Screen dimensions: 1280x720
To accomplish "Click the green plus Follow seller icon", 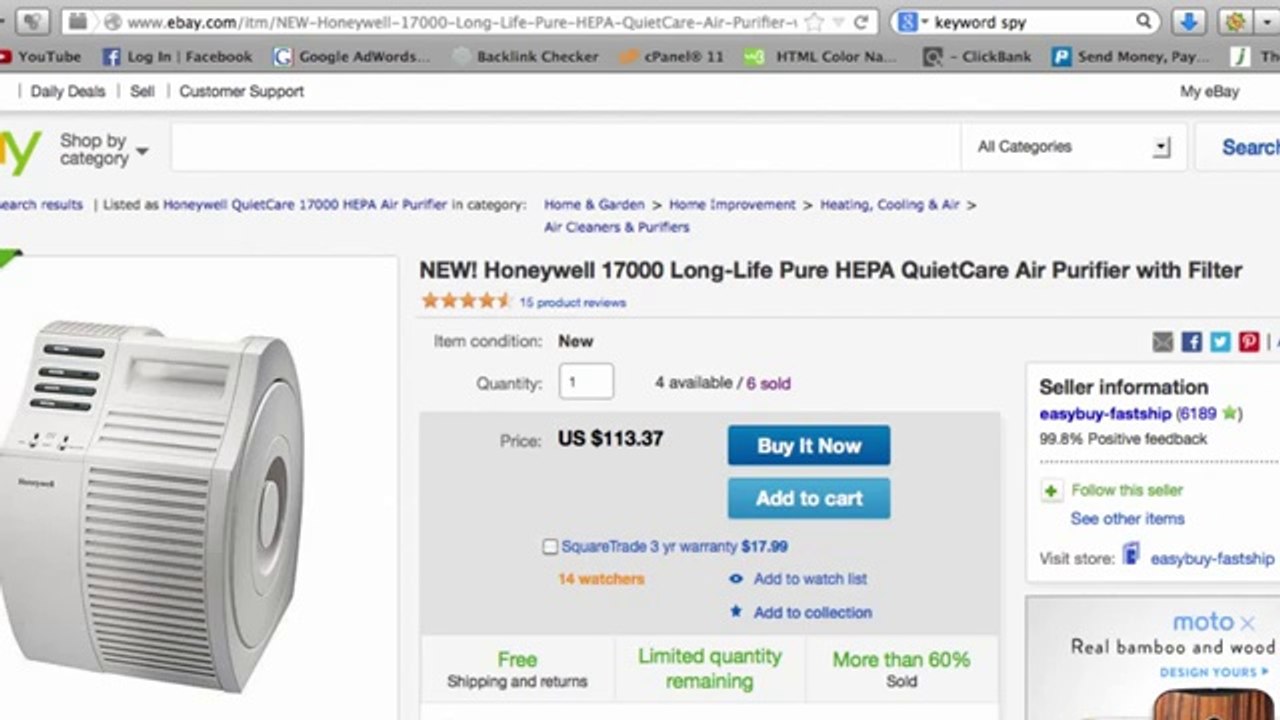I will pos(1051,491).
